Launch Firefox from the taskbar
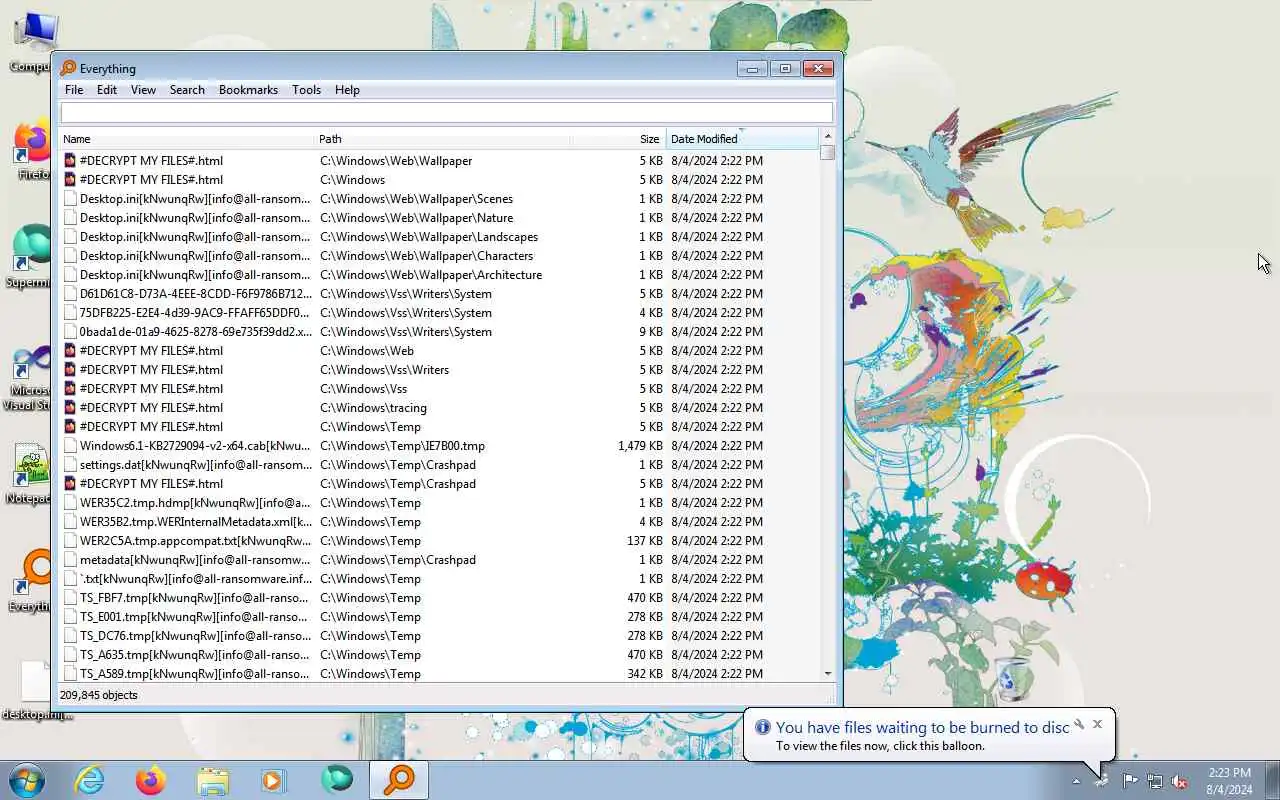The width and height of the screenshot is (1280, 800). point(151,780)
